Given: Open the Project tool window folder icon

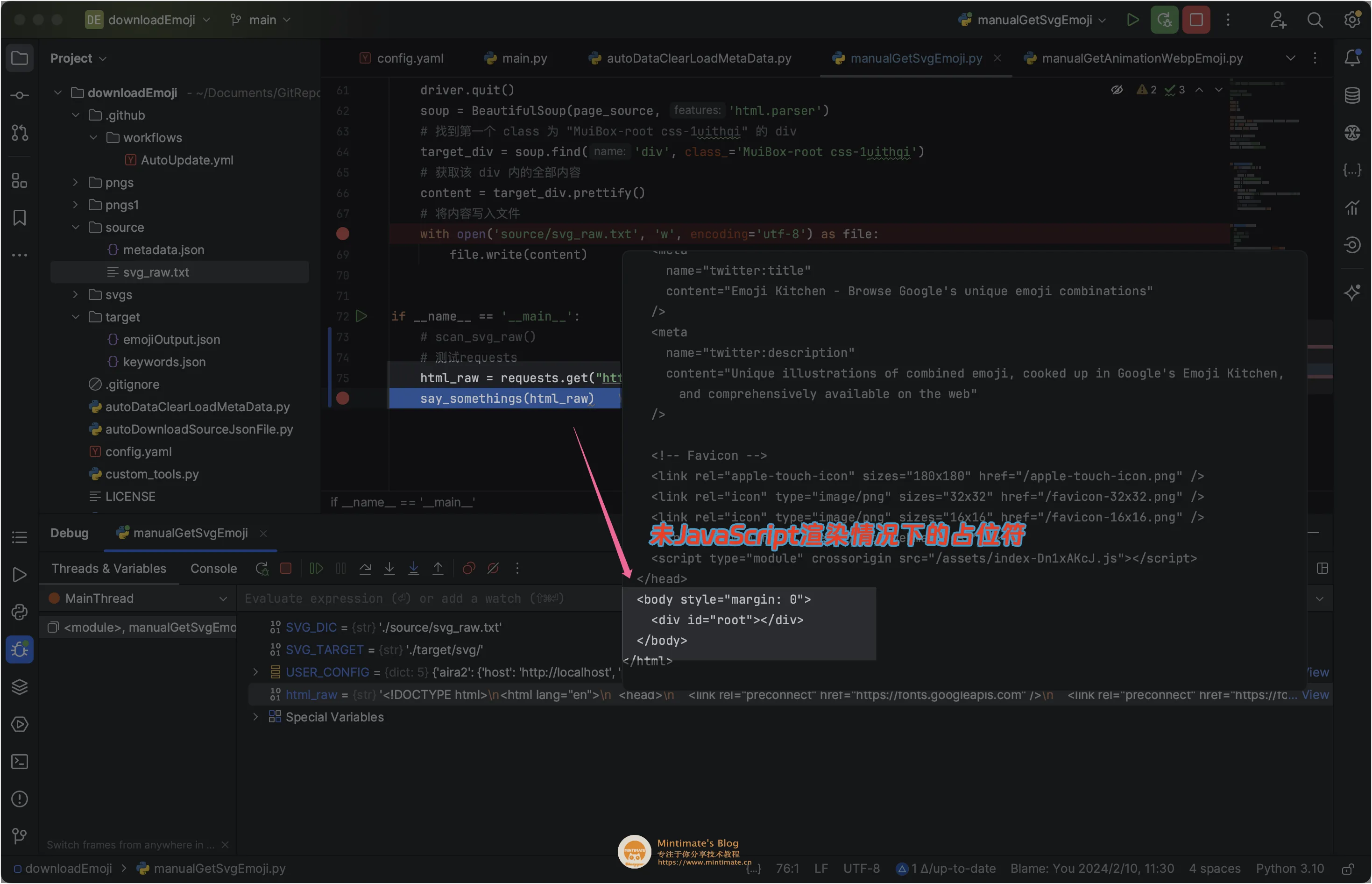Looking at the screenshot, I should 20,58.
